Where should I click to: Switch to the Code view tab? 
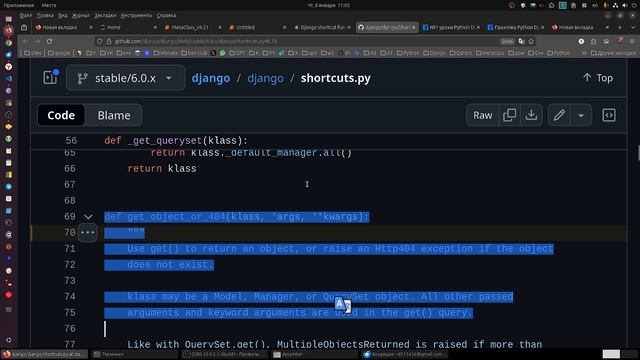tap(61, 115)
